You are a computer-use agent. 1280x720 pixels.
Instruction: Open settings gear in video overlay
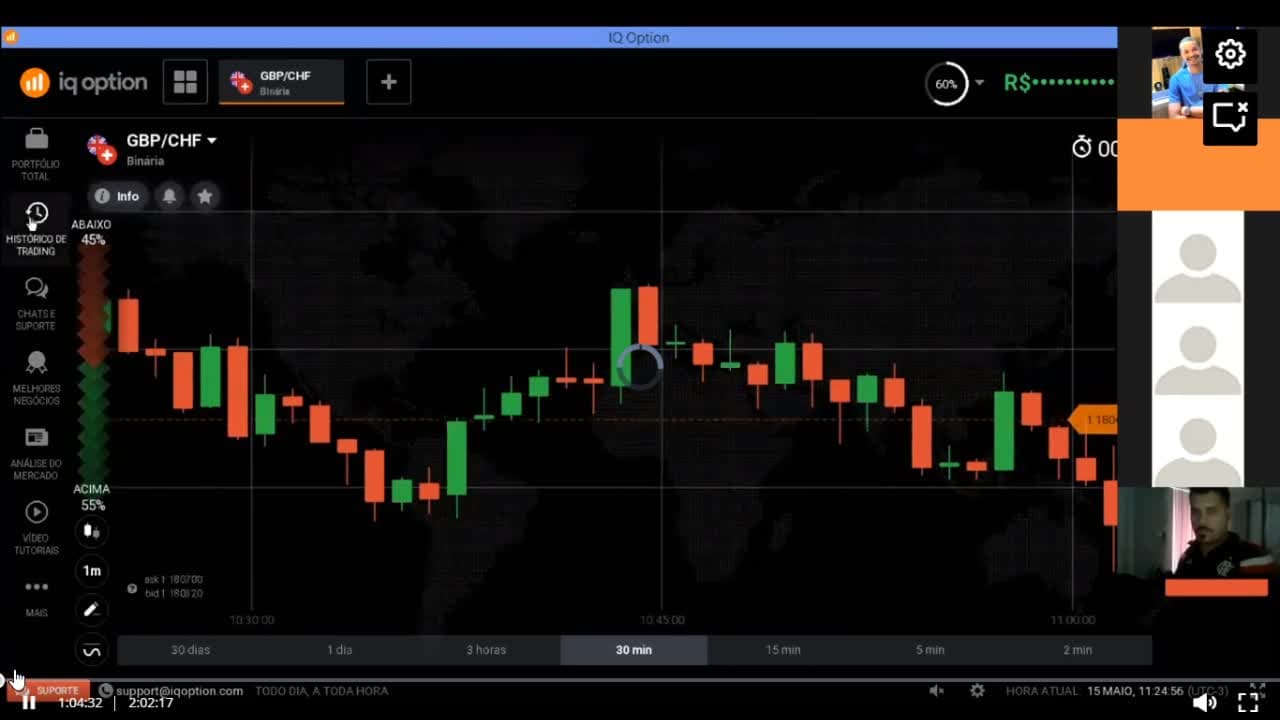pos(1230,54)
